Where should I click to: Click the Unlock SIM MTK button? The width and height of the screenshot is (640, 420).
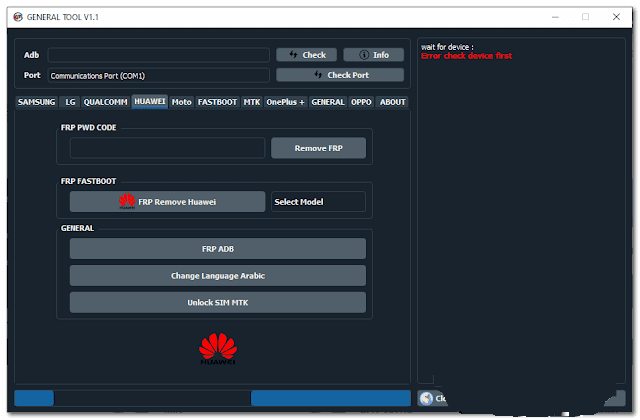pos(218,302)
